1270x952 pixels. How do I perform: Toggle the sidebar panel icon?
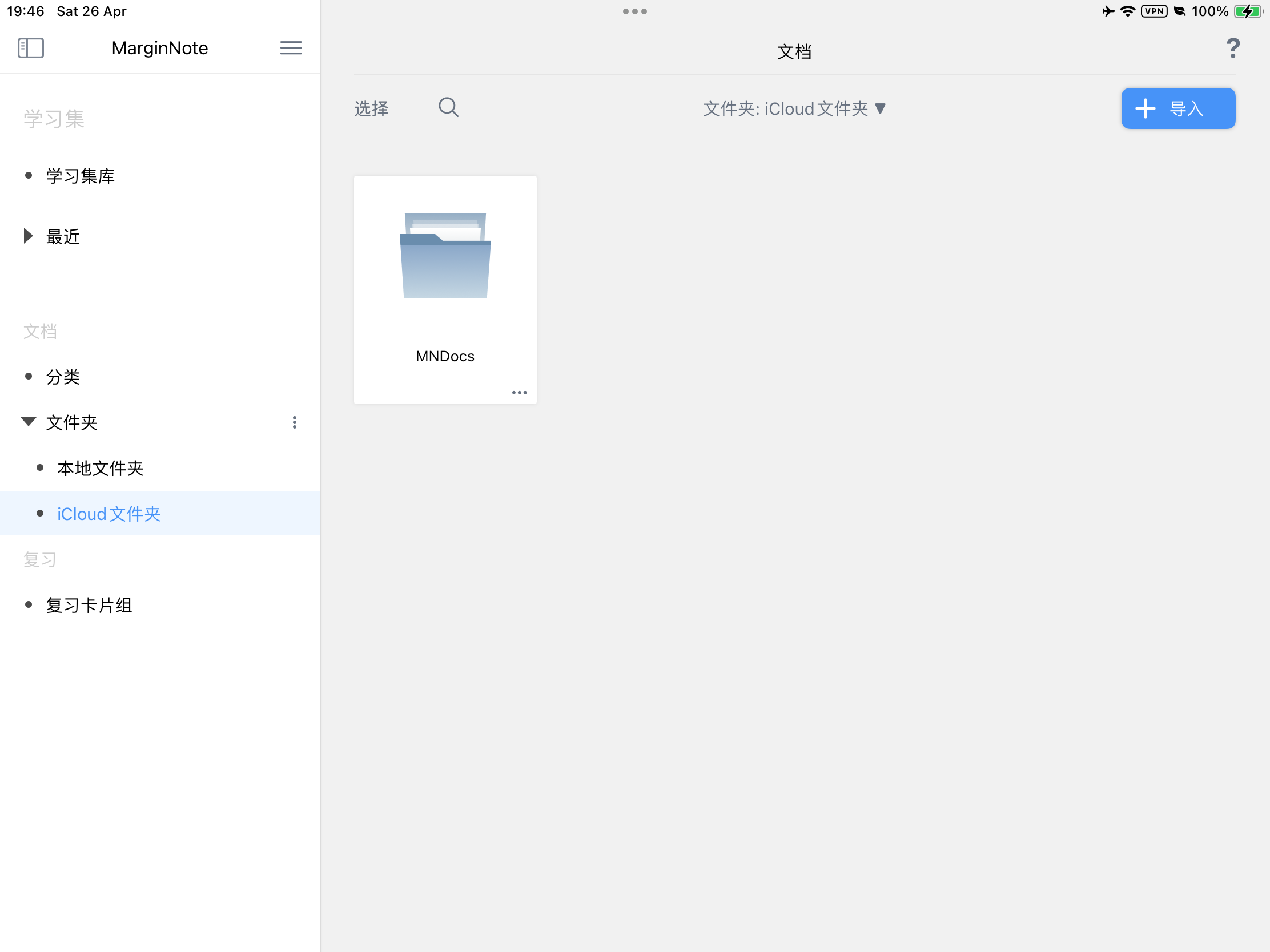click(31, 47)
